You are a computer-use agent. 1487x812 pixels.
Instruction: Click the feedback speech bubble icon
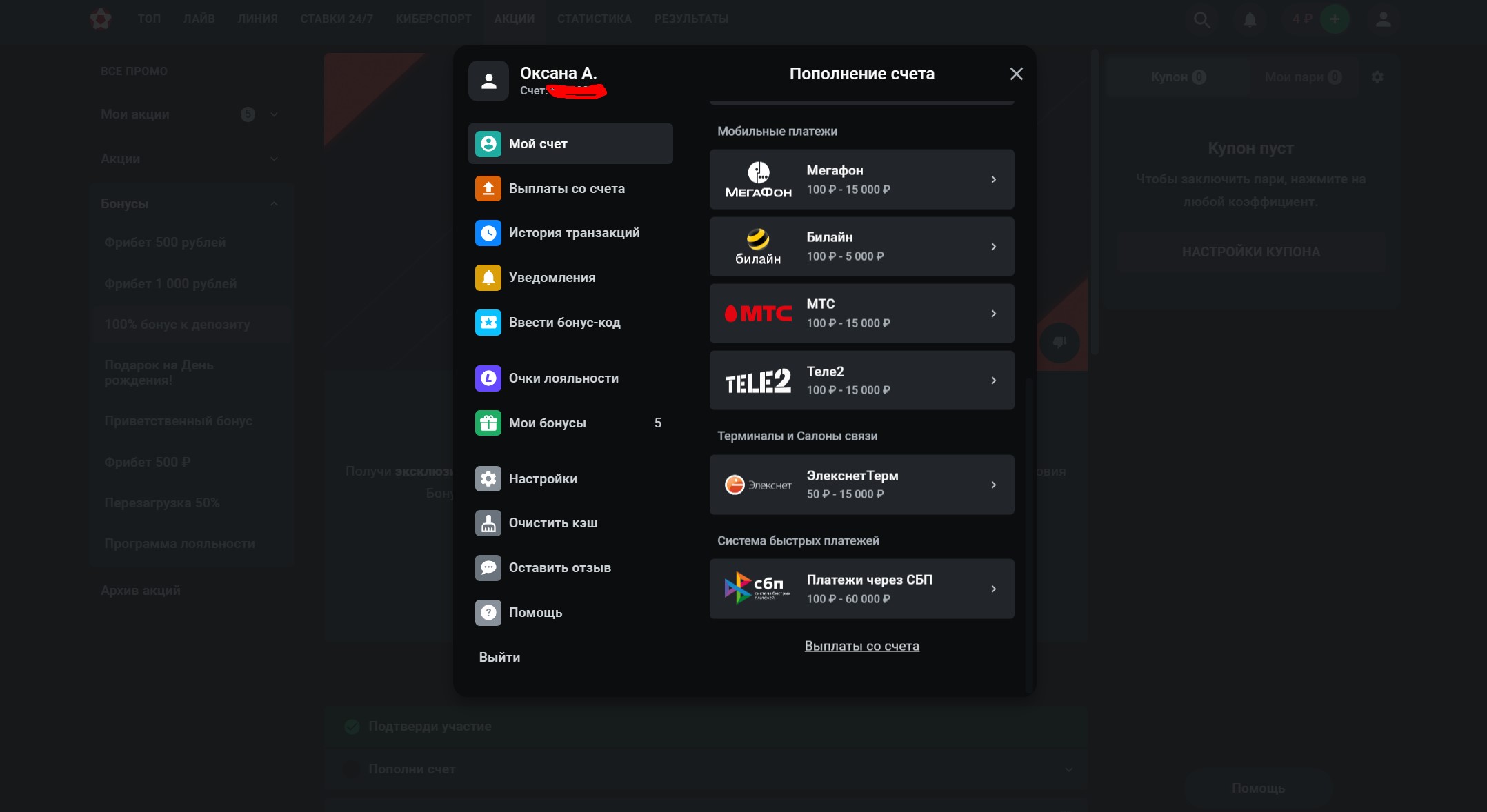tap(488, 568)
